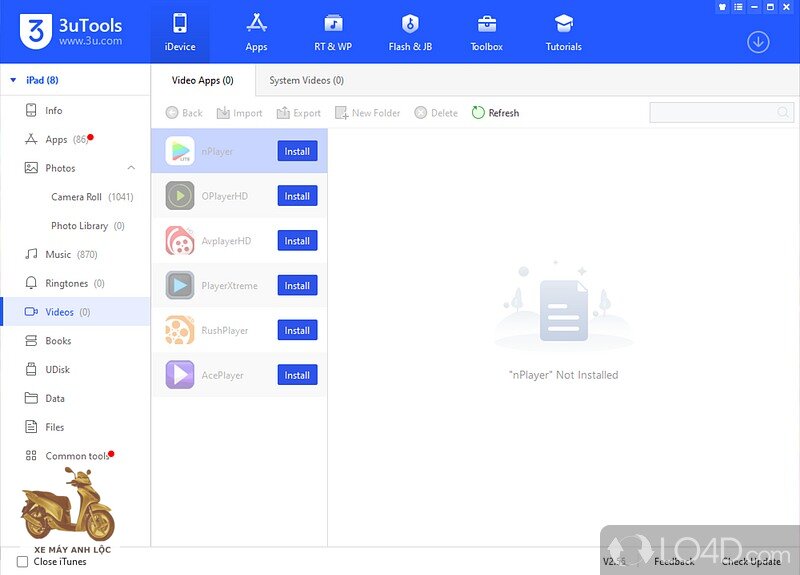Click the OPlayerHD app icon
This screenshot has height=575, width=800.
click(x=180, y=195)
